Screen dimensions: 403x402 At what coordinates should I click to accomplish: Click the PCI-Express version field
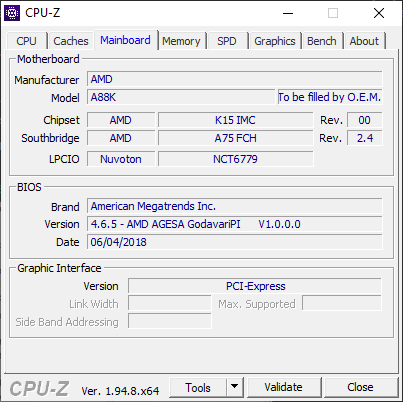coord(255,286)
